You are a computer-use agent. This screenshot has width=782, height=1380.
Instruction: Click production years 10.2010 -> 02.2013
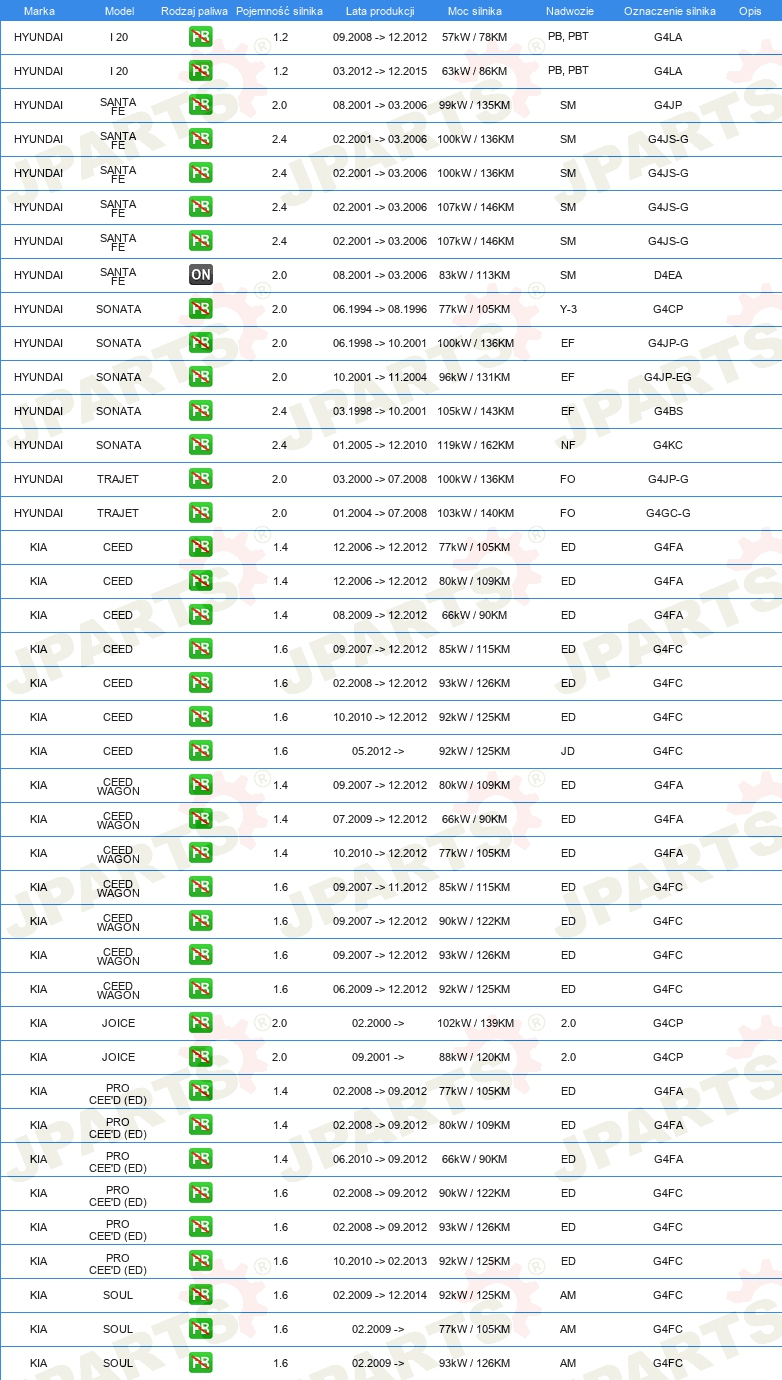pos(380,1261)
